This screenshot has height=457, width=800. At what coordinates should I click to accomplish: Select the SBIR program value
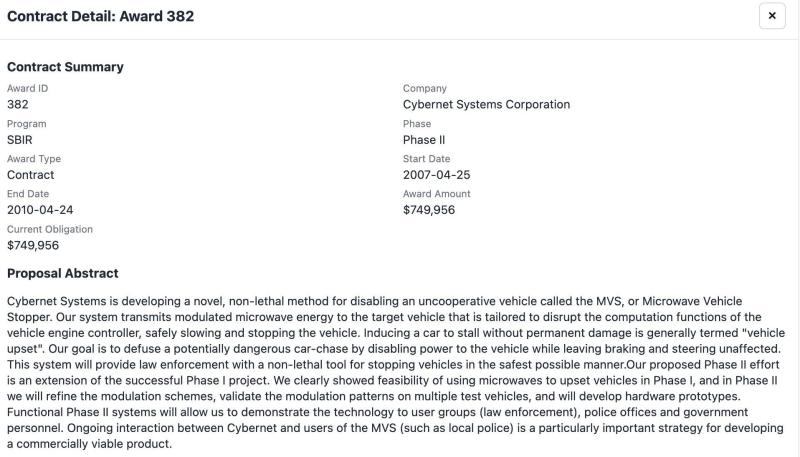pyautogui.click(x=20, y=140)
